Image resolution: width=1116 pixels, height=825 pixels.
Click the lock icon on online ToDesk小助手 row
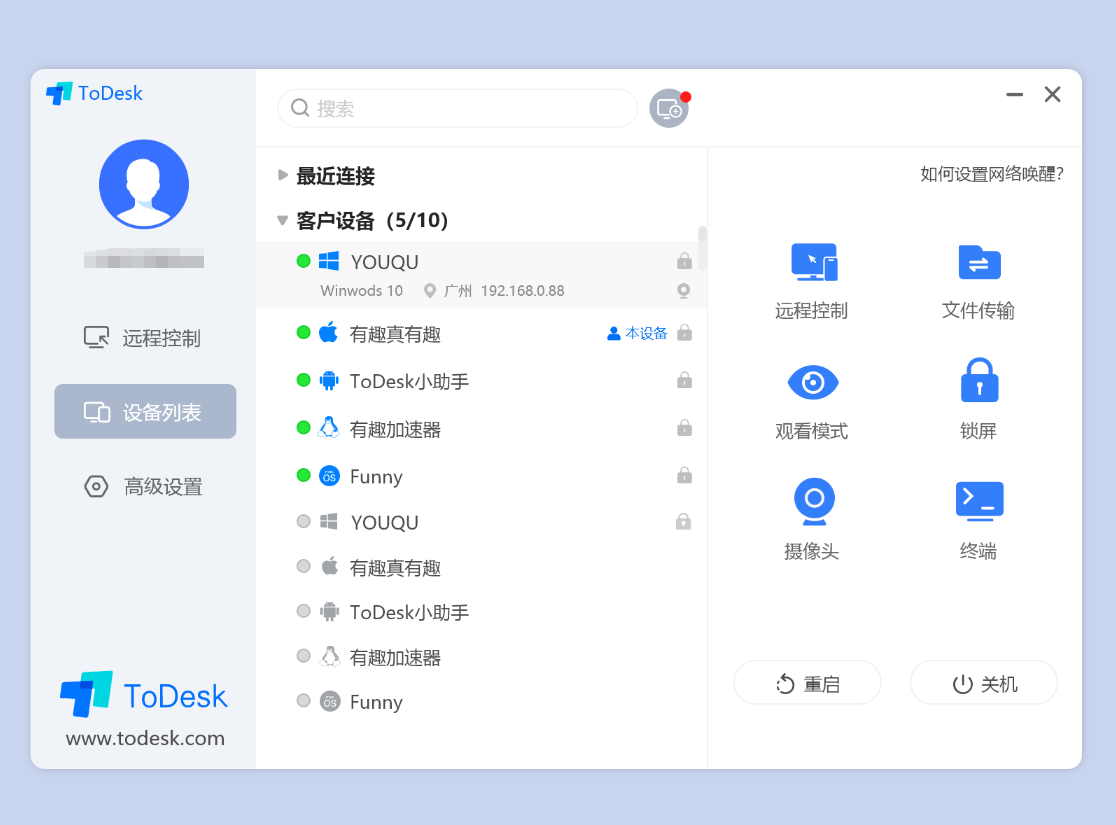pos(684,380)
